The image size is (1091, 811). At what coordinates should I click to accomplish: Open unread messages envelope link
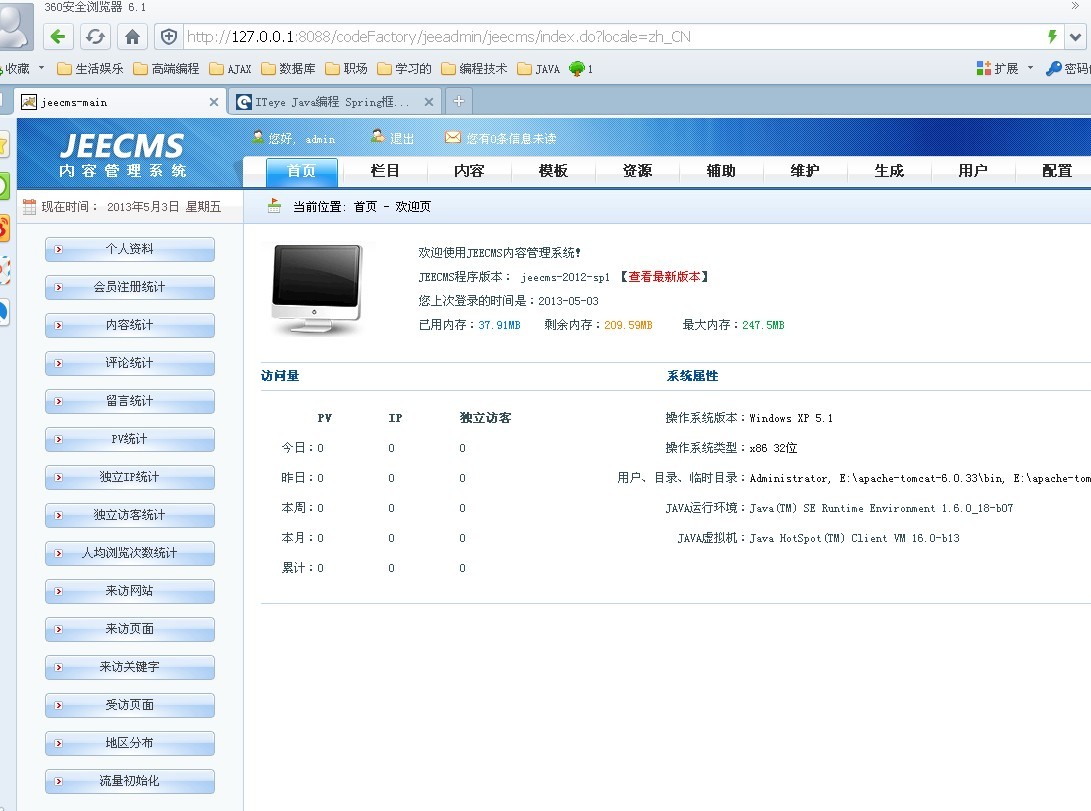(x=500, y=138)
